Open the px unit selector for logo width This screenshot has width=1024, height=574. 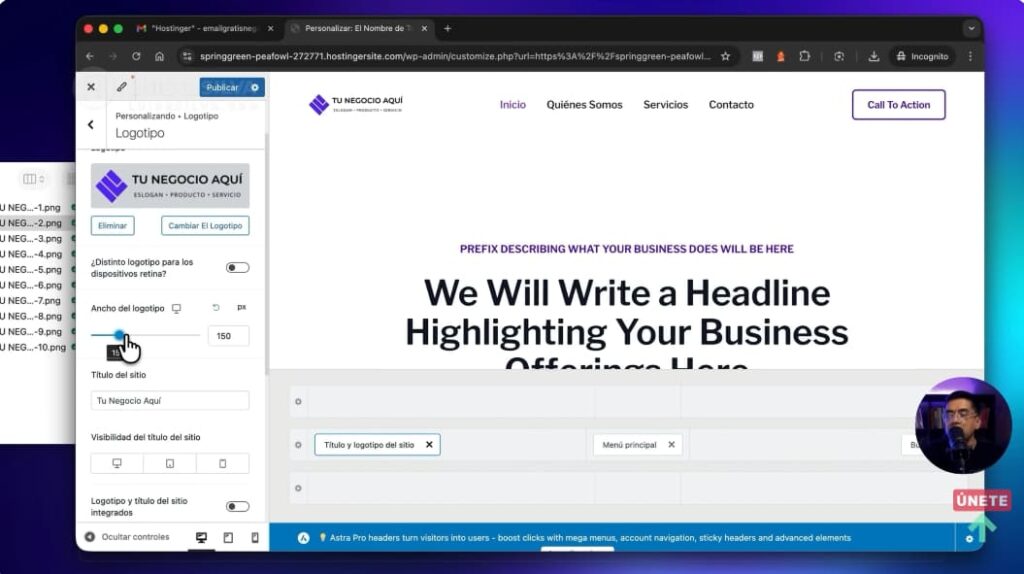(241, 308)
